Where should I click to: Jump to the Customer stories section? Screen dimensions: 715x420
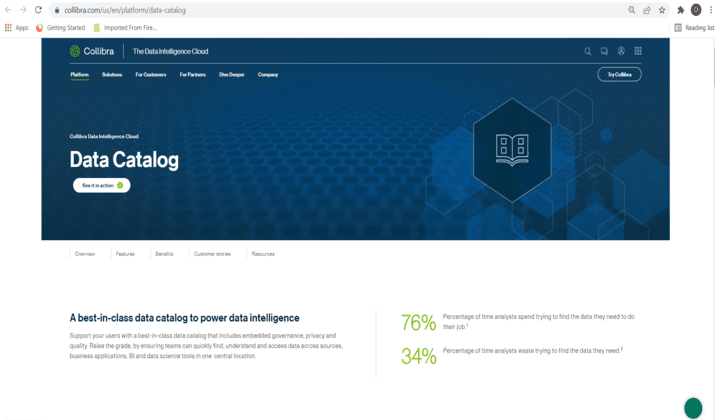tap(212, 254)
